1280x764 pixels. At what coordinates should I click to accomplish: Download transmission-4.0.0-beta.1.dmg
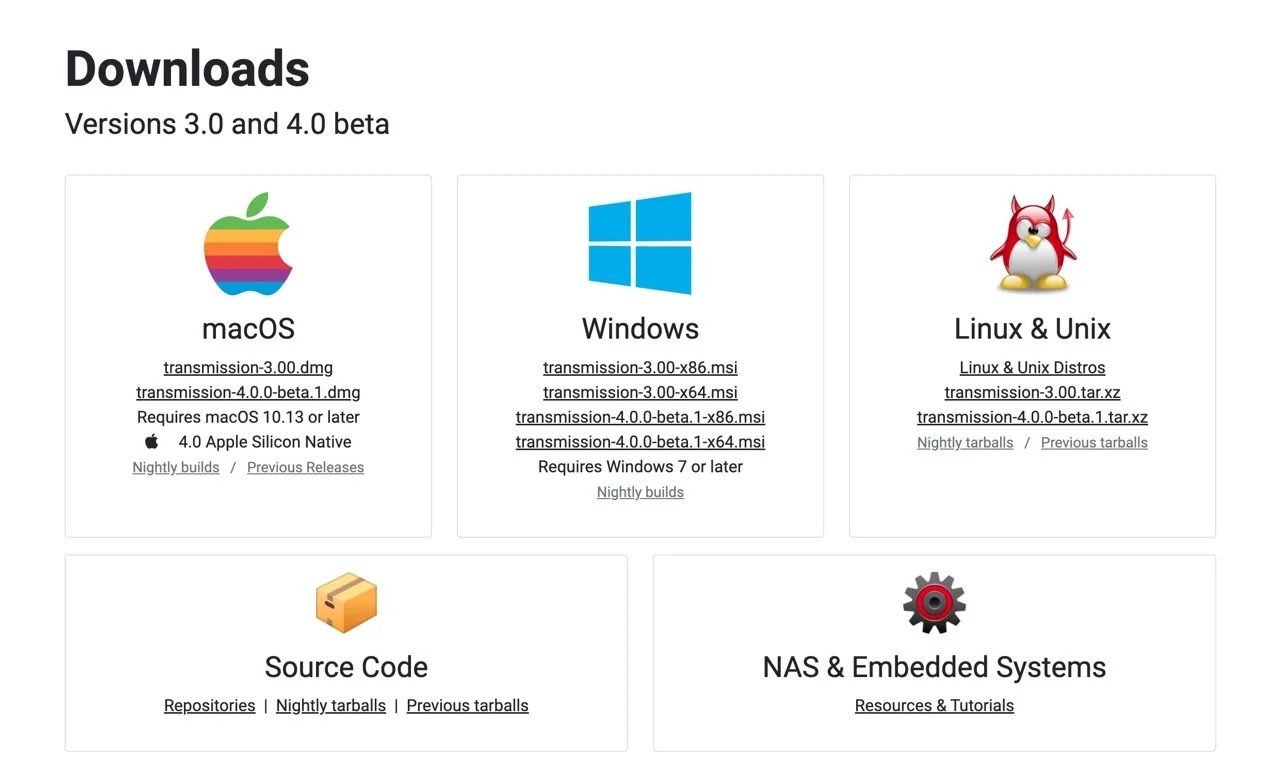[x=248, y=393]
